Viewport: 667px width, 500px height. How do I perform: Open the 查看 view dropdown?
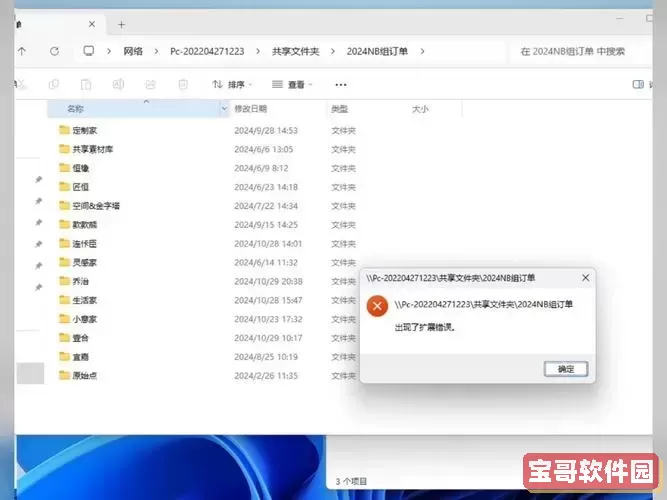pyautogui.click(x=292, y=85)
